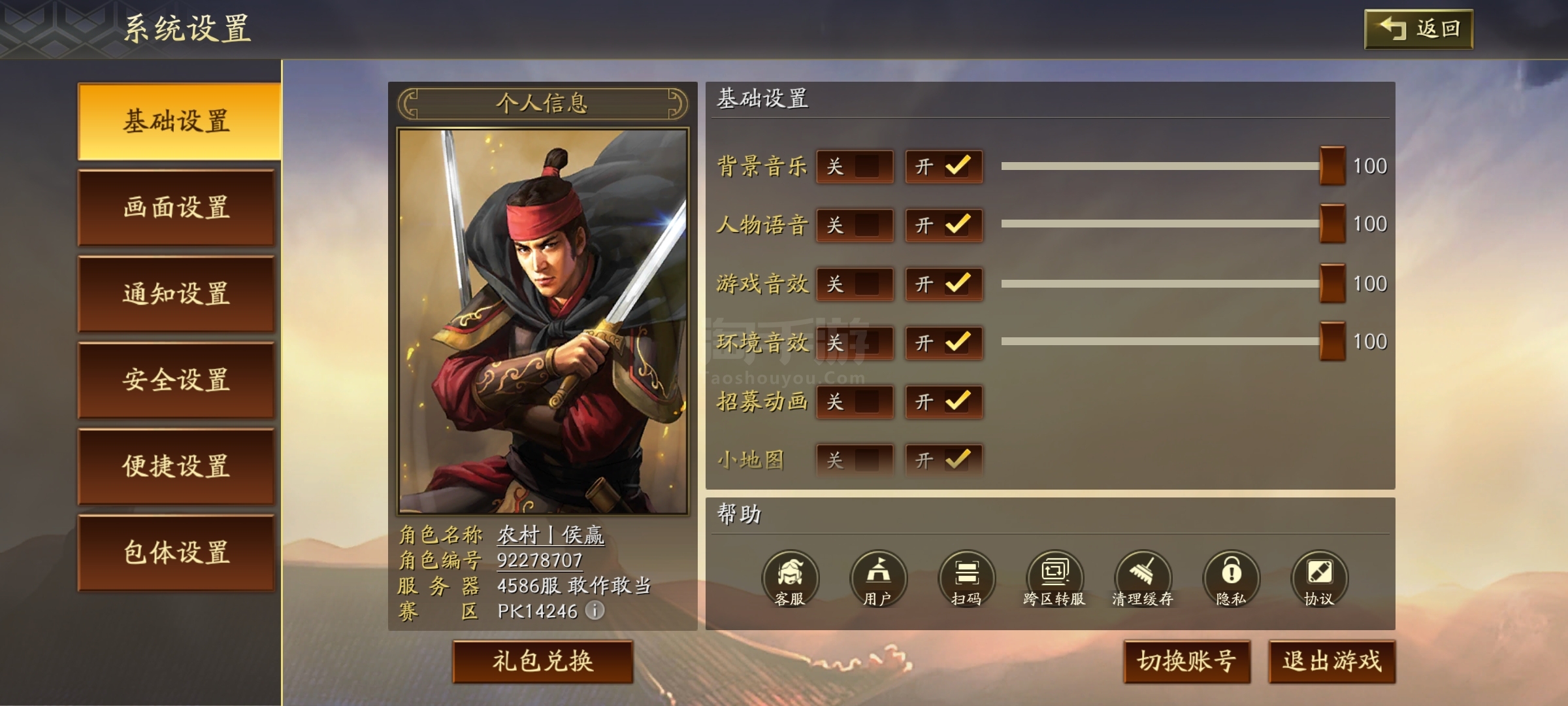The width and height of the screenshot is (1568, 706).
Task: Tap the 扫码 scan code icon
Action: pyautogui.click(x=966, y=578)
